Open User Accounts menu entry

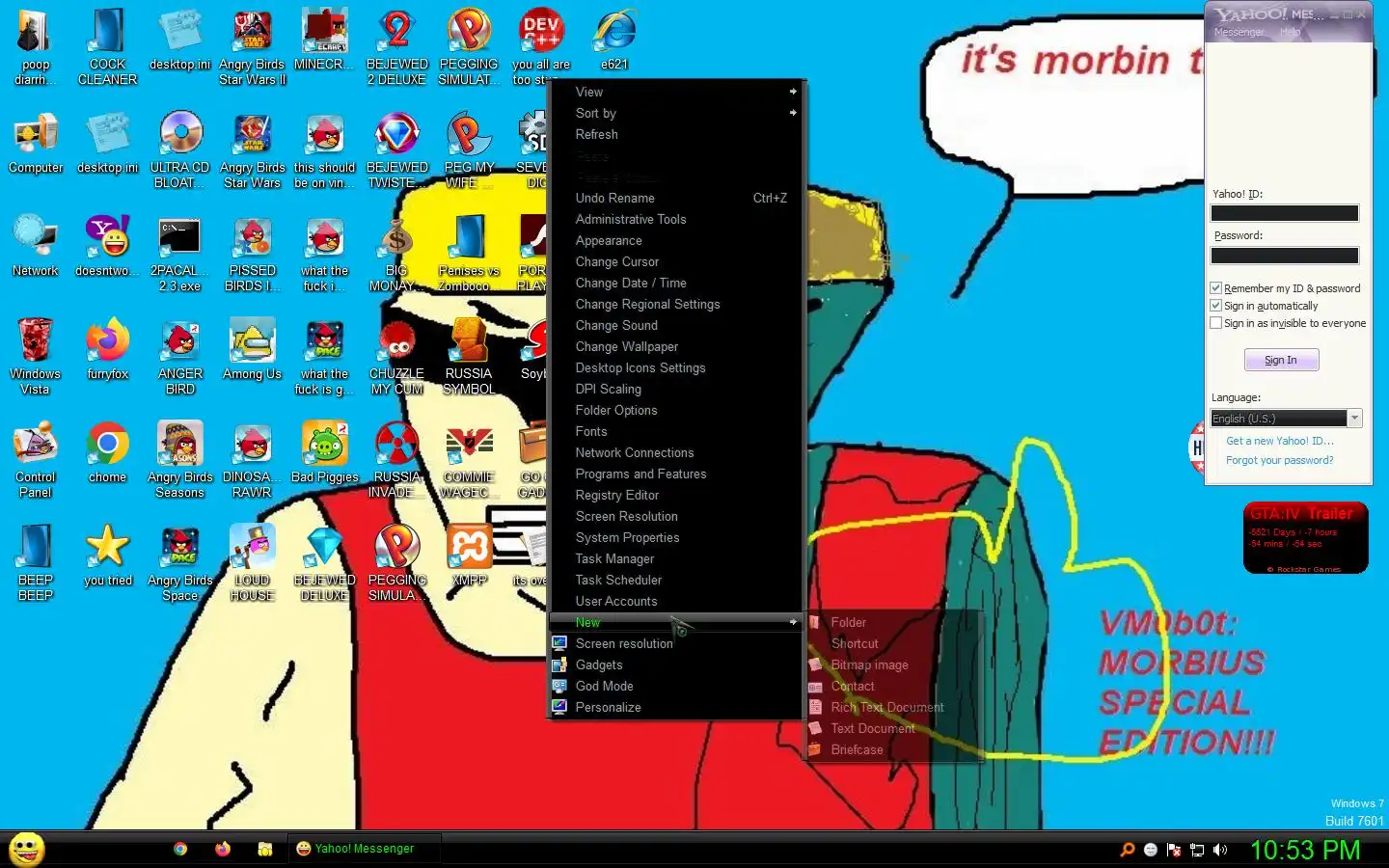[x=675, y=601]
